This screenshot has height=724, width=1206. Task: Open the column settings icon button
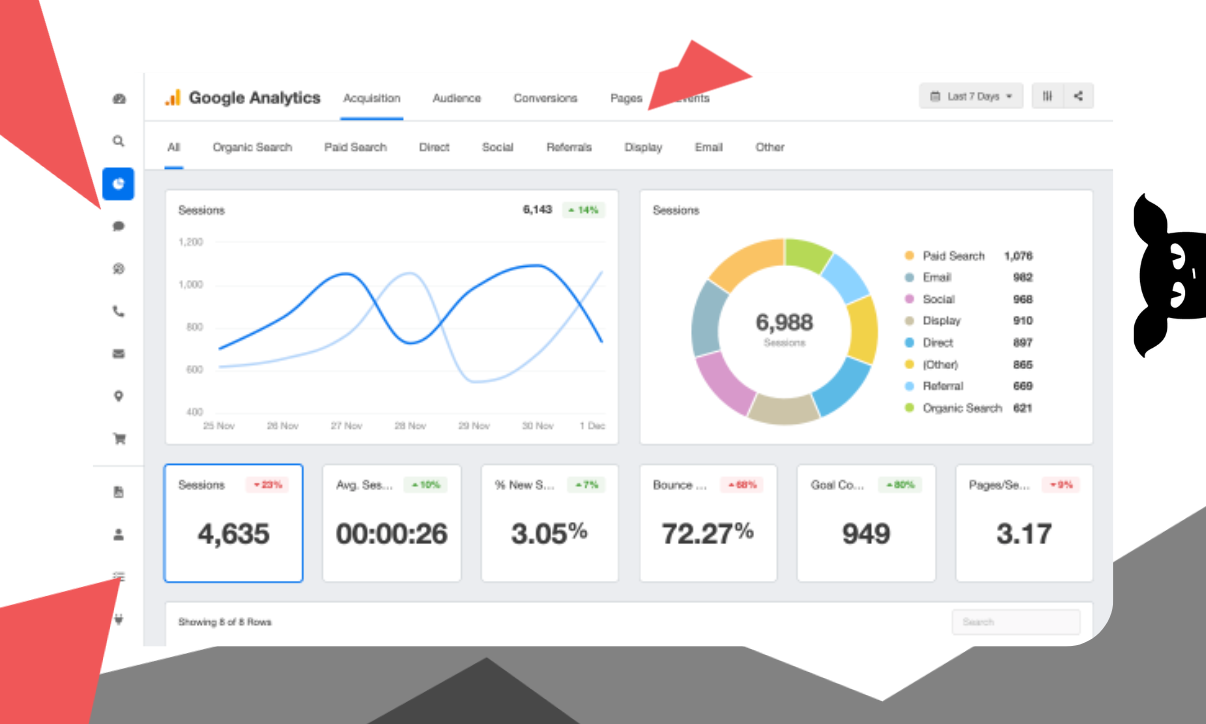click(1047, 96)
